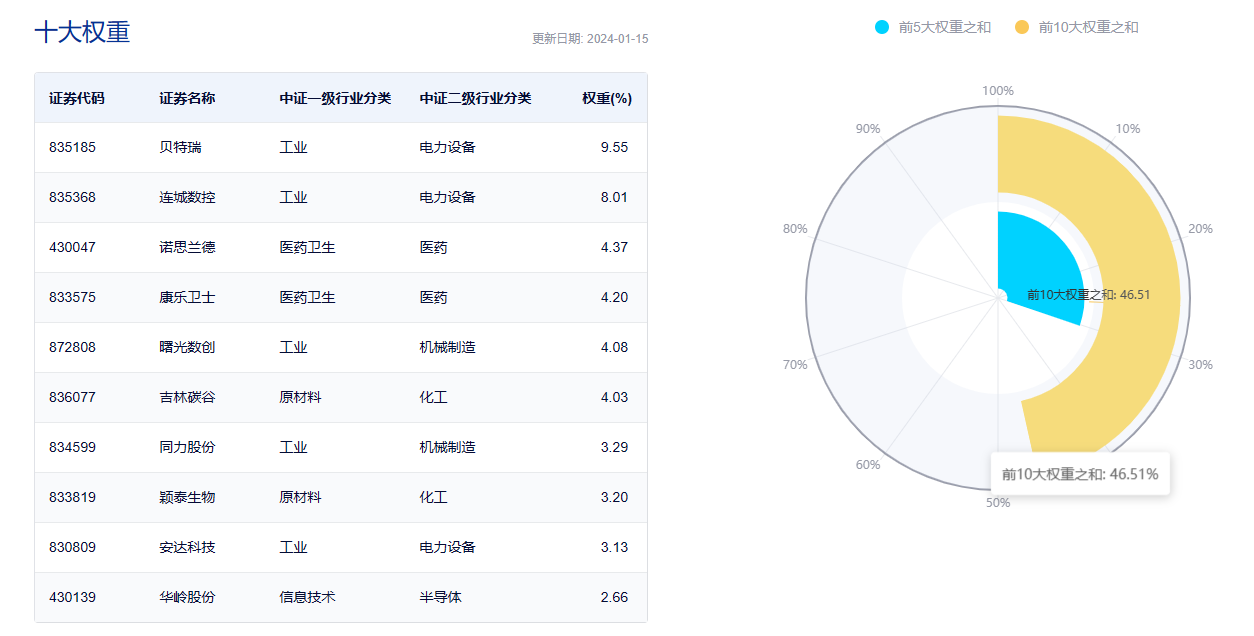This screenshot has width=1254, height=636.
Task: Click the 诺思兰德 table row name
Action: point(187,247)
